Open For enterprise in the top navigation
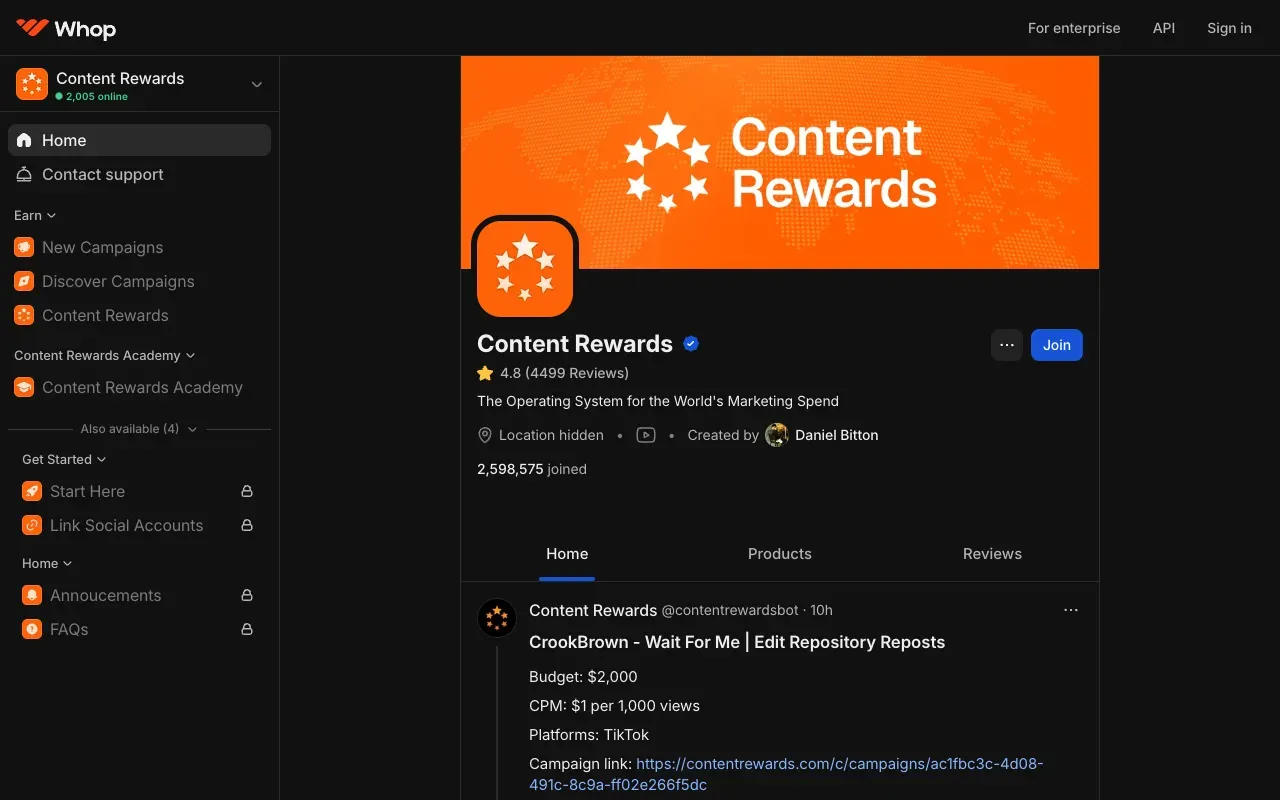Image resolution: width=1280 pixels, height=800 pixels. point(1074,28)
